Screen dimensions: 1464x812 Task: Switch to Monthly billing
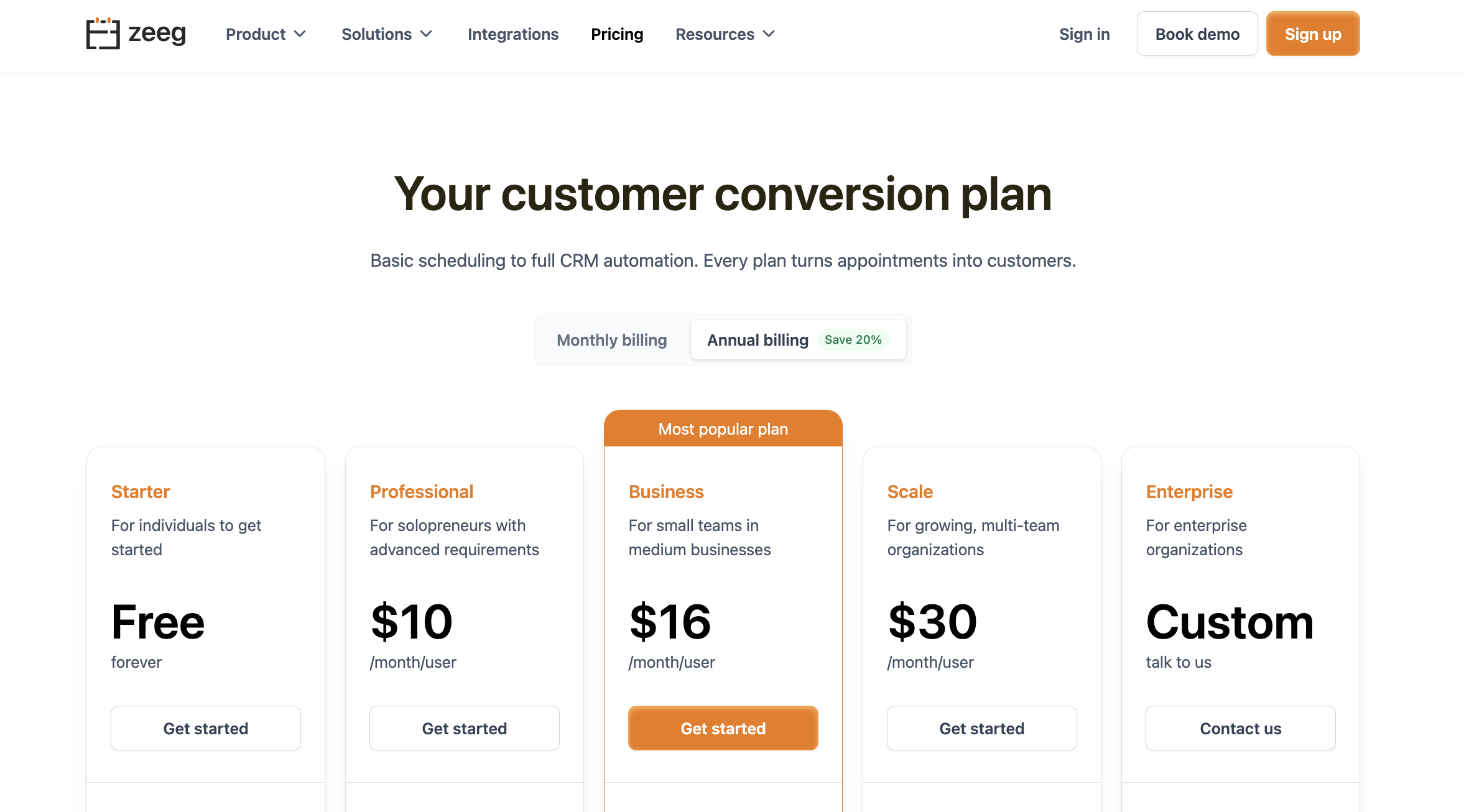coord(612,340)
